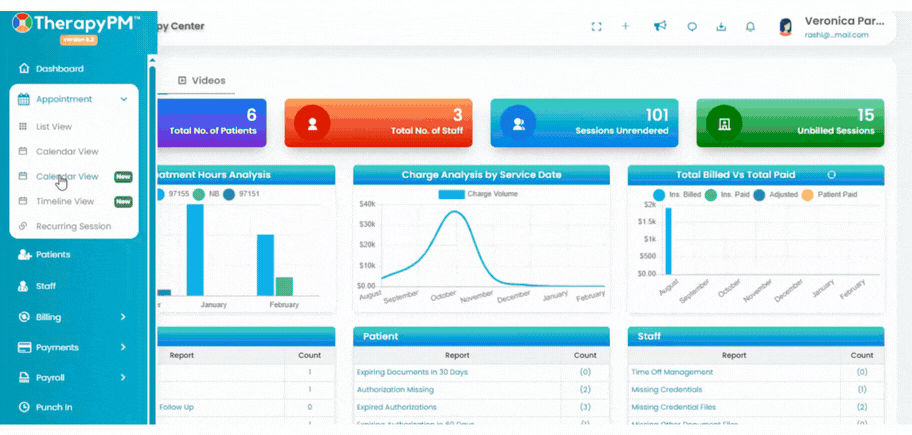Toggle the Patient Paid legend series

click(x=829, y=195)
